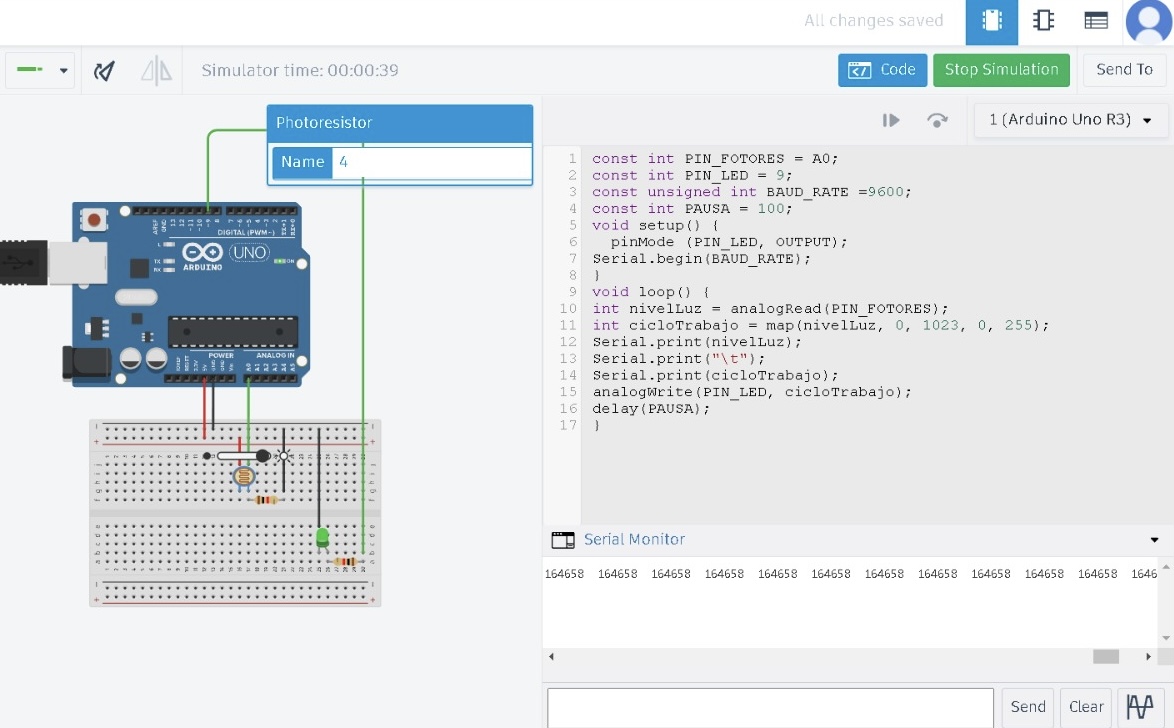This screenshot has height=728, width=1174.
Task: Open the schematic view
Action: (1043, 21)
